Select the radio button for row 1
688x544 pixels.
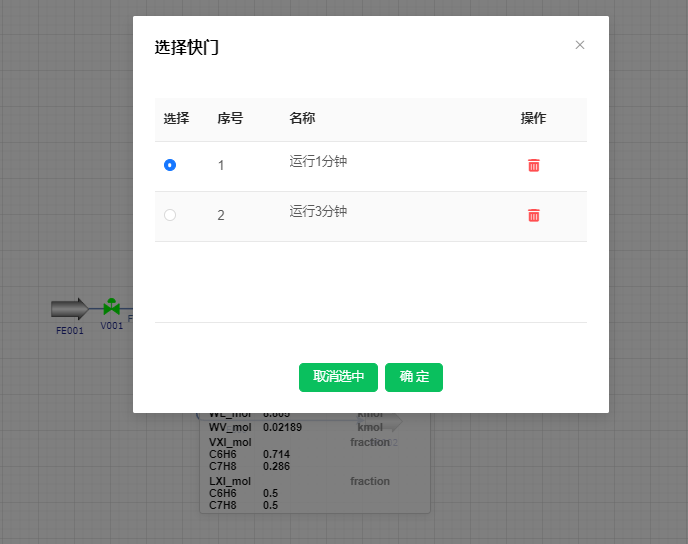(x=170, y=165)
